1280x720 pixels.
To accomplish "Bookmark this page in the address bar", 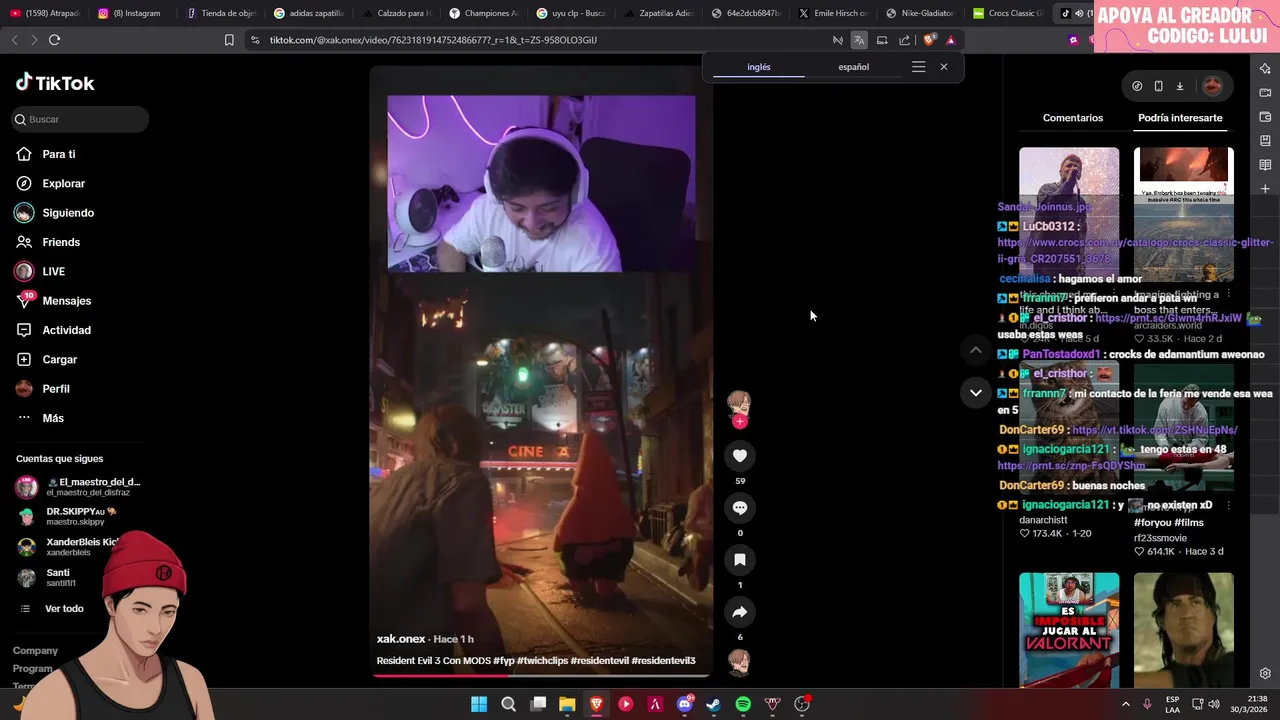I will tap(229, 40).
